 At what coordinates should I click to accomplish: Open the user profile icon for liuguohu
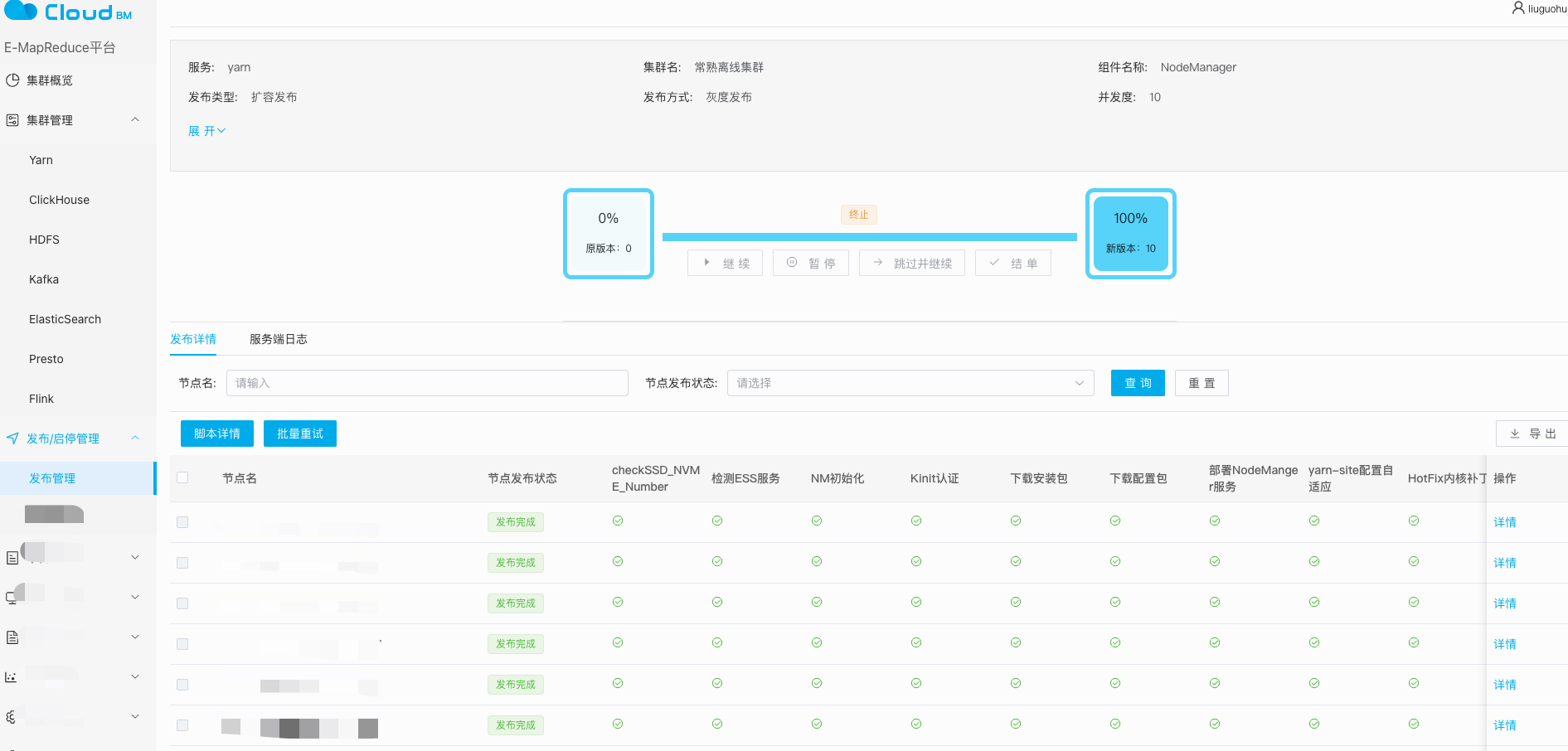1518,8
